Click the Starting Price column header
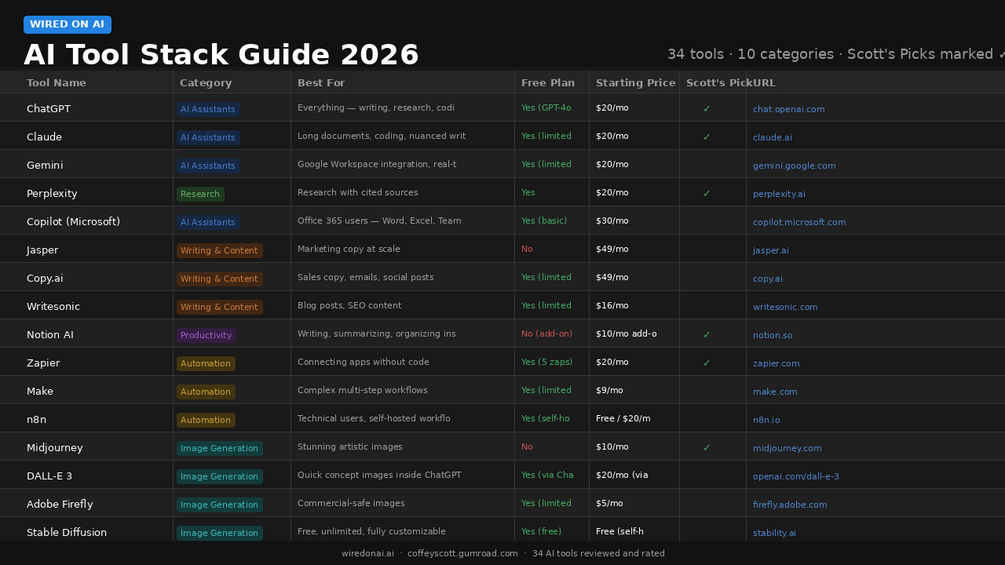This screenshot has height=565, width=1005. click(x=635, y=83)
